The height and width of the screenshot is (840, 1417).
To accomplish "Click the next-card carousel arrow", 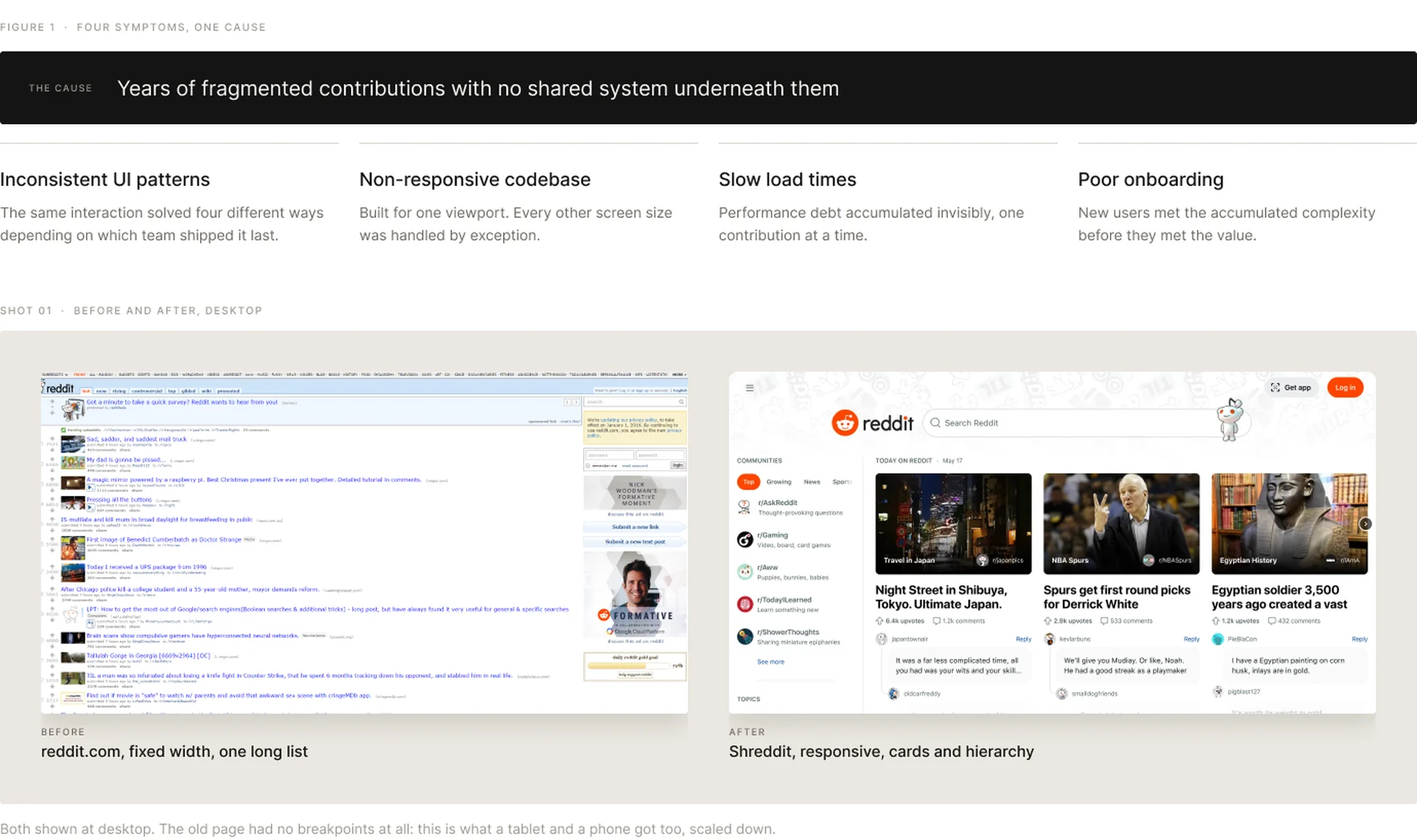I will click(1366, 524).
